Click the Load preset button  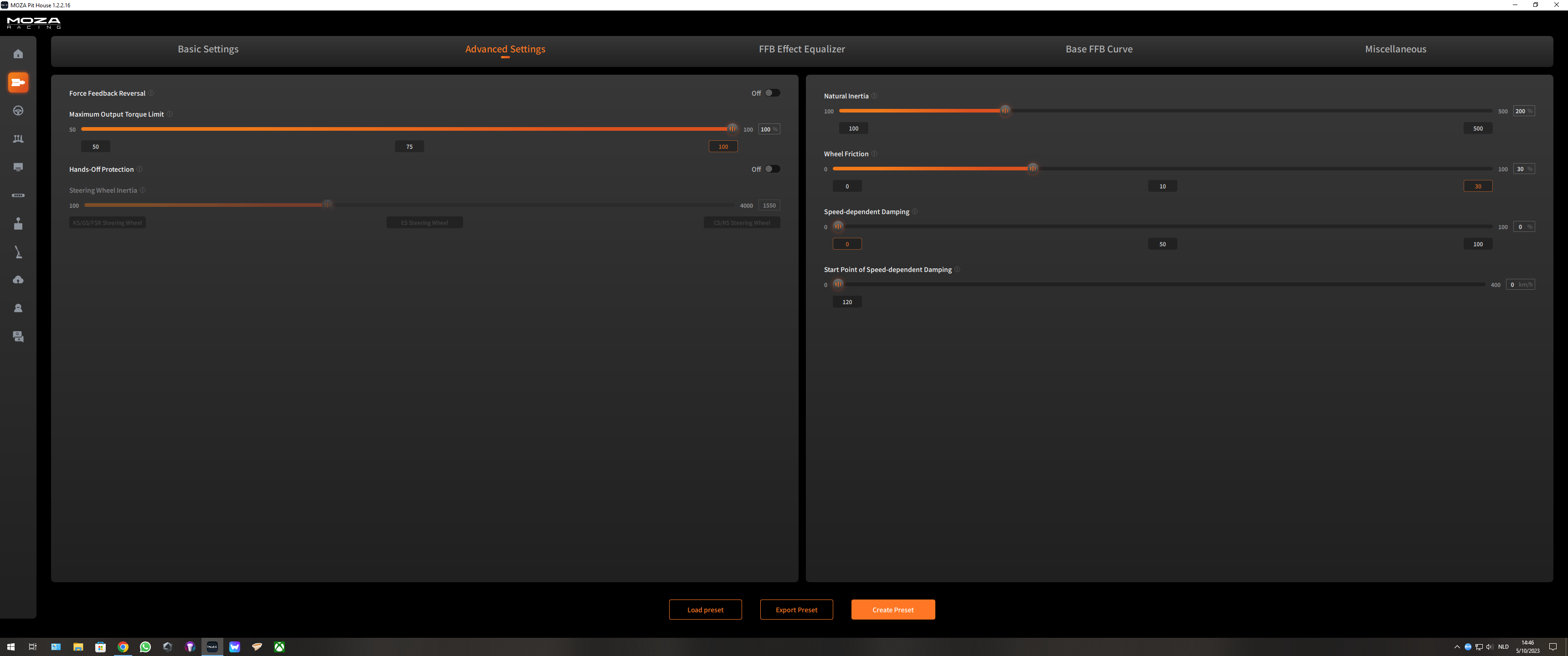click(705, 610)
